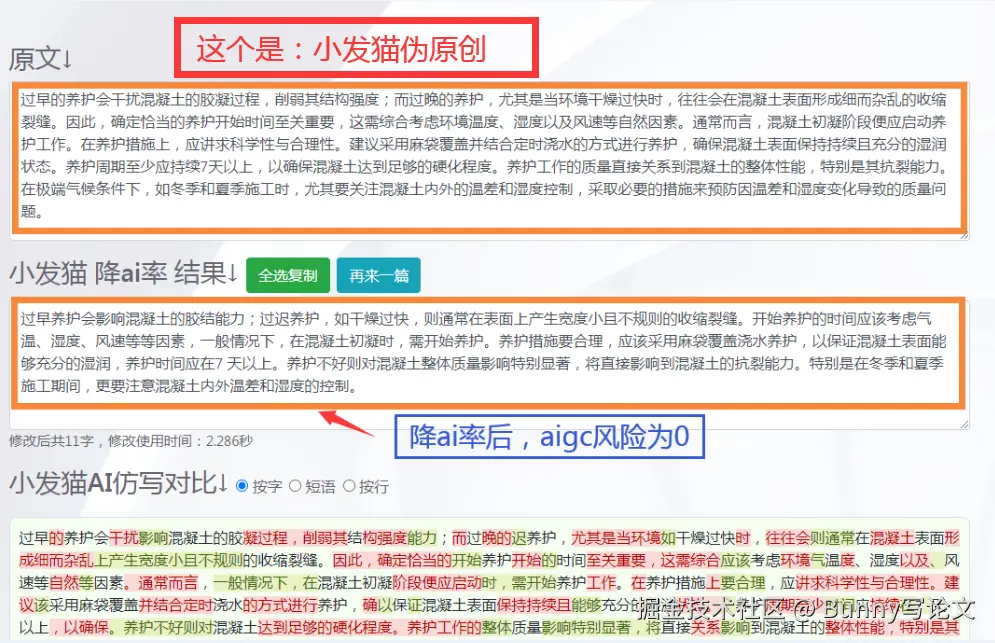Click the green 全选复制 button

[287, 275]
